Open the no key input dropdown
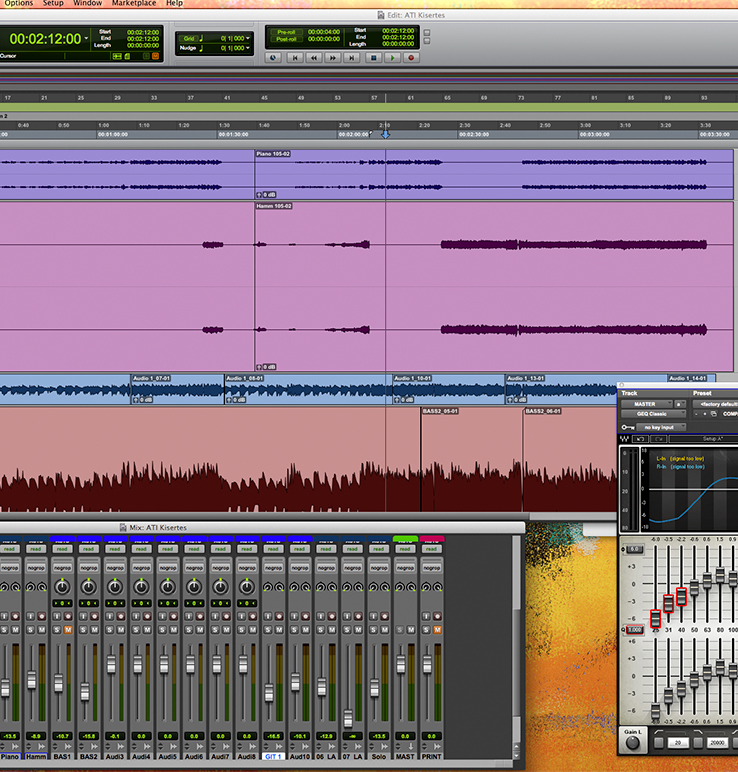The height and width of the screenshot is (772, 738). pos(661,427)
